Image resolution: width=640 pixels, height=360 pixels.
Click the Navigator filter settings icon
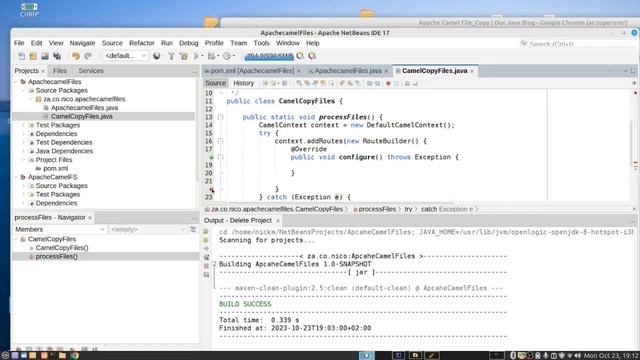[193, 229]
